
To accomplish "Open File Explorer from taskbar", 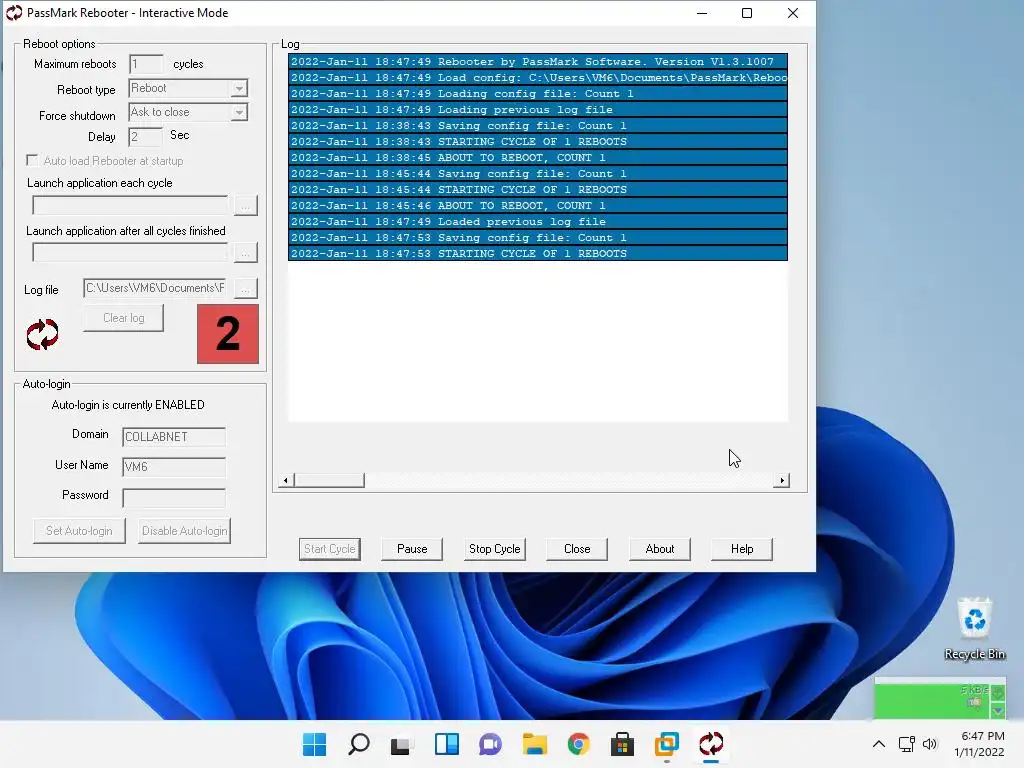I will click(x=534, y=744).
